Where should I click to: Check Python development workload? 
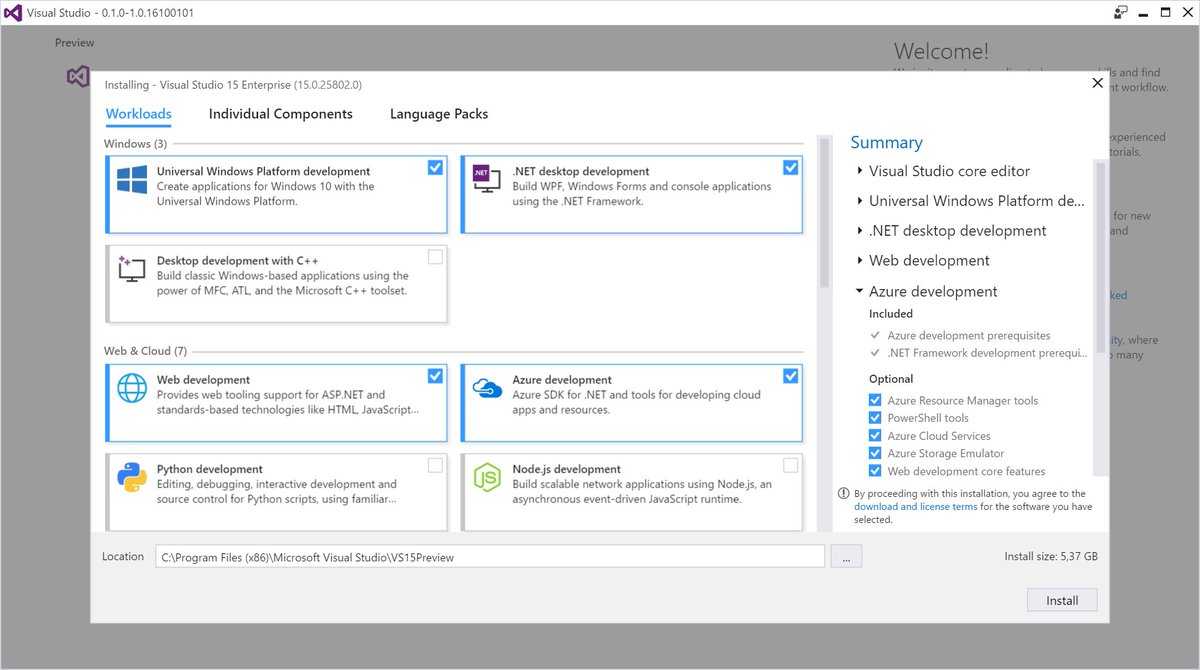point(435,465)
